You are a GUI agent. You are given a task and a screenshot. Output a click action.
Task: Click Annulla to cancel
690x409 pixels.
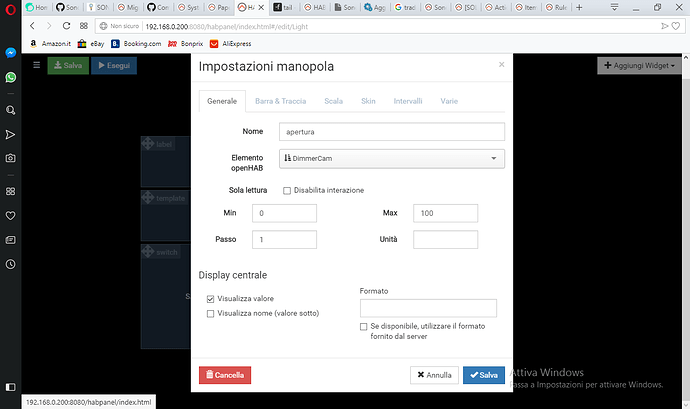tap(434, 375)
